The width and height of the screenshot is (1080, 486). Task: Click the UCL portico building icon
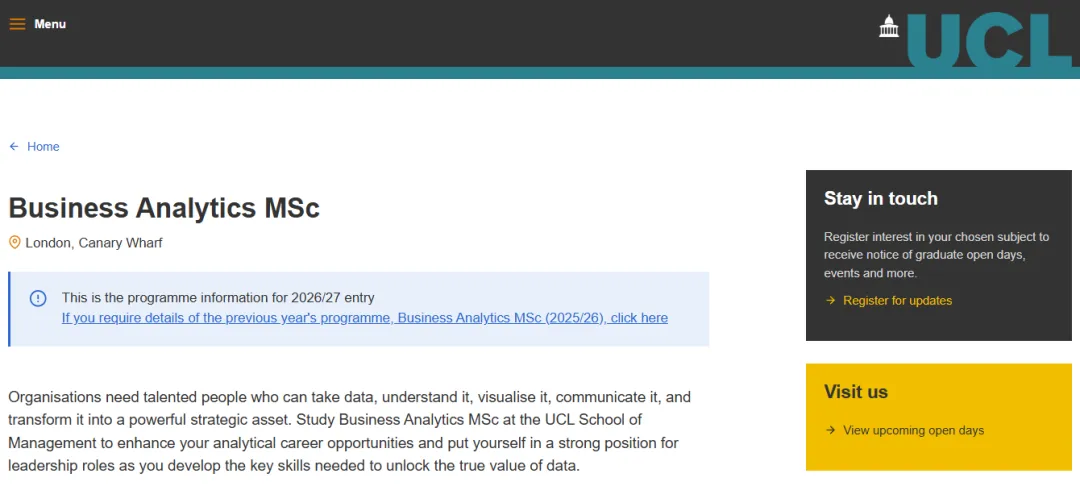pyautogui.click(x=888, y=27)
